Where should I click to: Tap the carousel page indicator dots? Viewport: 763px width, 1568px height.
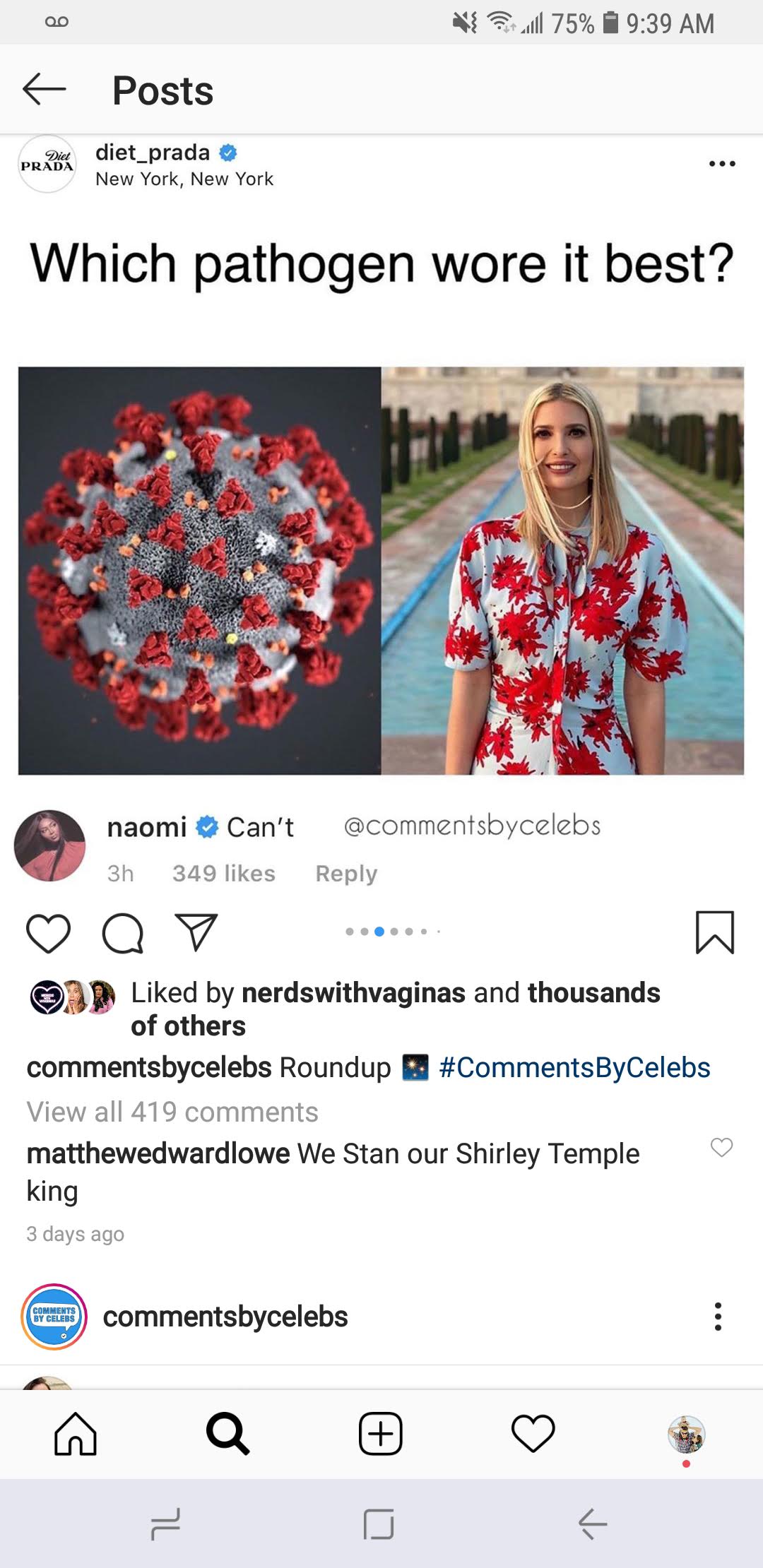coord(393,932)
